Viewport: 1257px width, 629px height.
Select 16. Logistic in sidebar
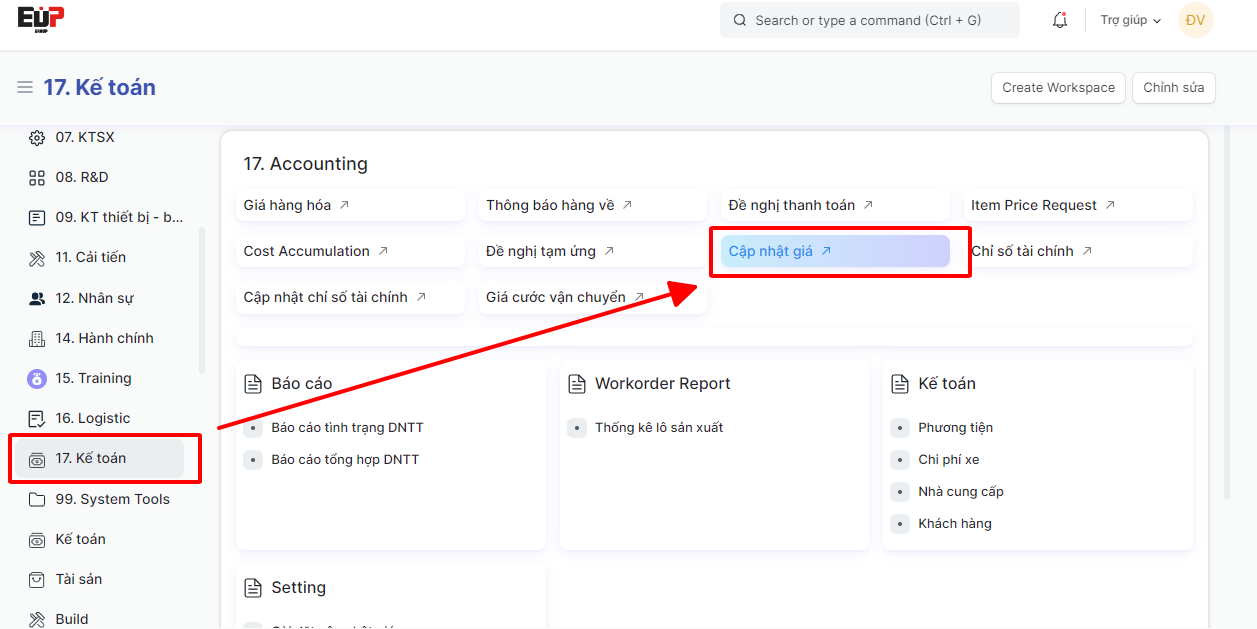(x=92, y=418)
